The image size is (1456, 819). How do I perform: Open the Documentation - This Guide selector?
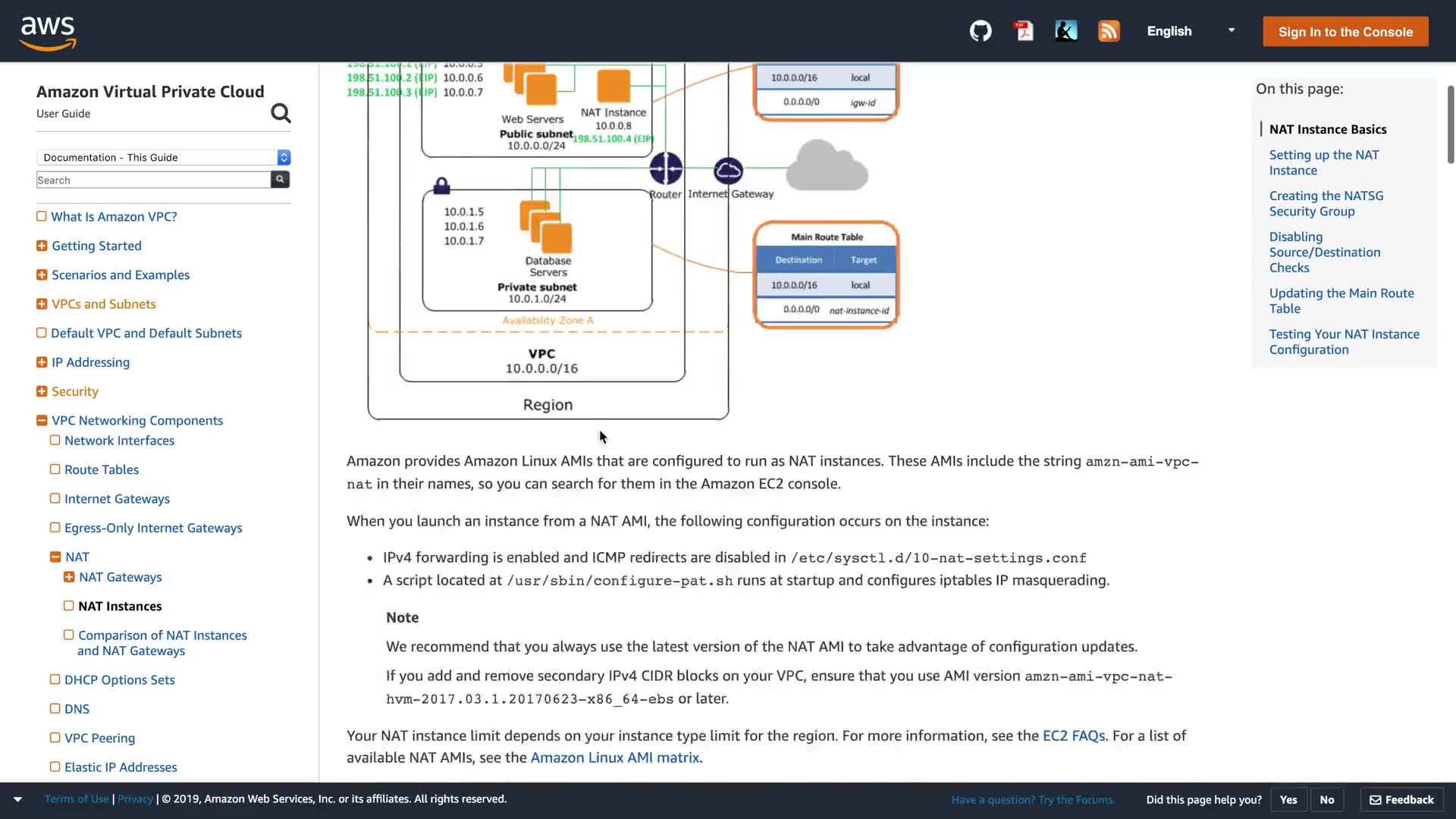pos(163,157)
